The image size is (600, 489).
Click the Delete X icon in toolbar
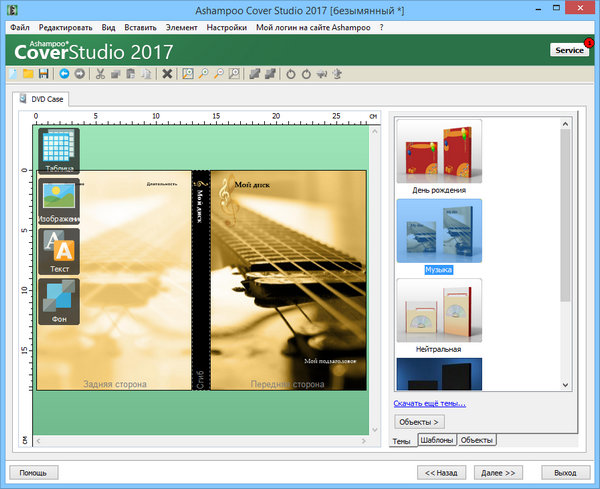click(x=167, y=74)
